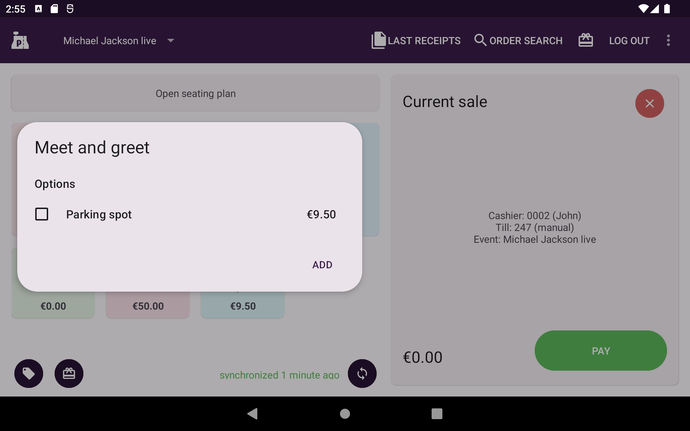Open the three-dot overflow menu
Viewport: 690px width, 431px height.
(x=669, y=41)
